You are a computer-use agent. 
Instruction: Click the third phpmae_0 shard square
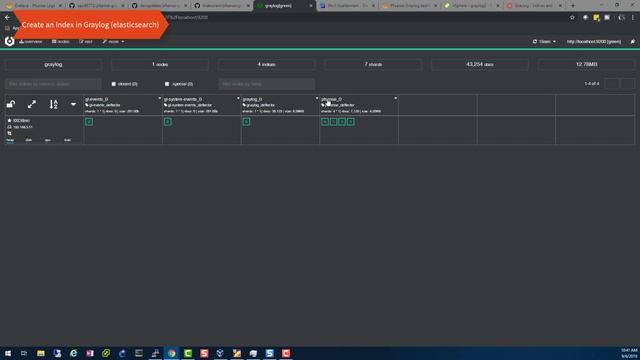[342, 122]
